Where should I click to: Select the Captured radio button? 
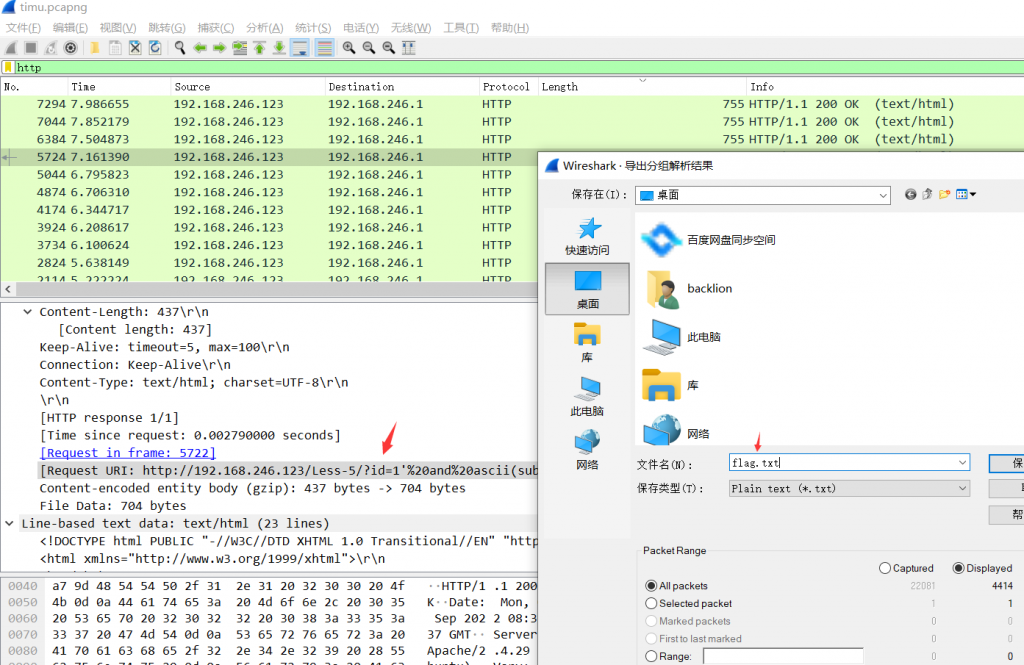885,568
